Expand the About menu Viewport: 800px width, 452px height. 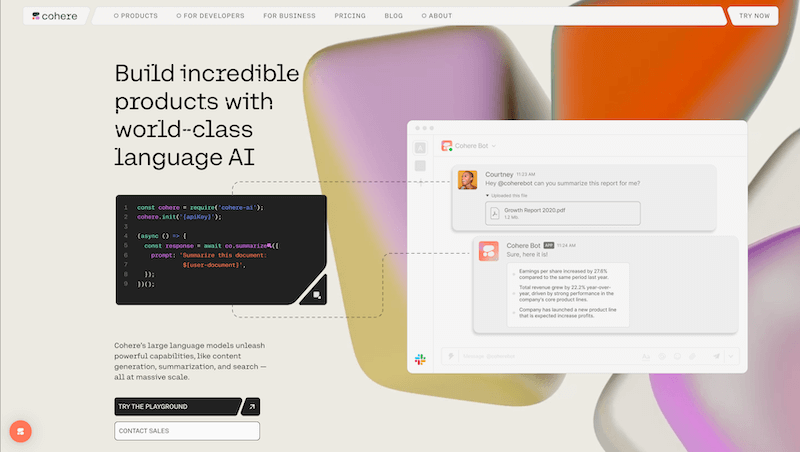click(x=437, y=16)
